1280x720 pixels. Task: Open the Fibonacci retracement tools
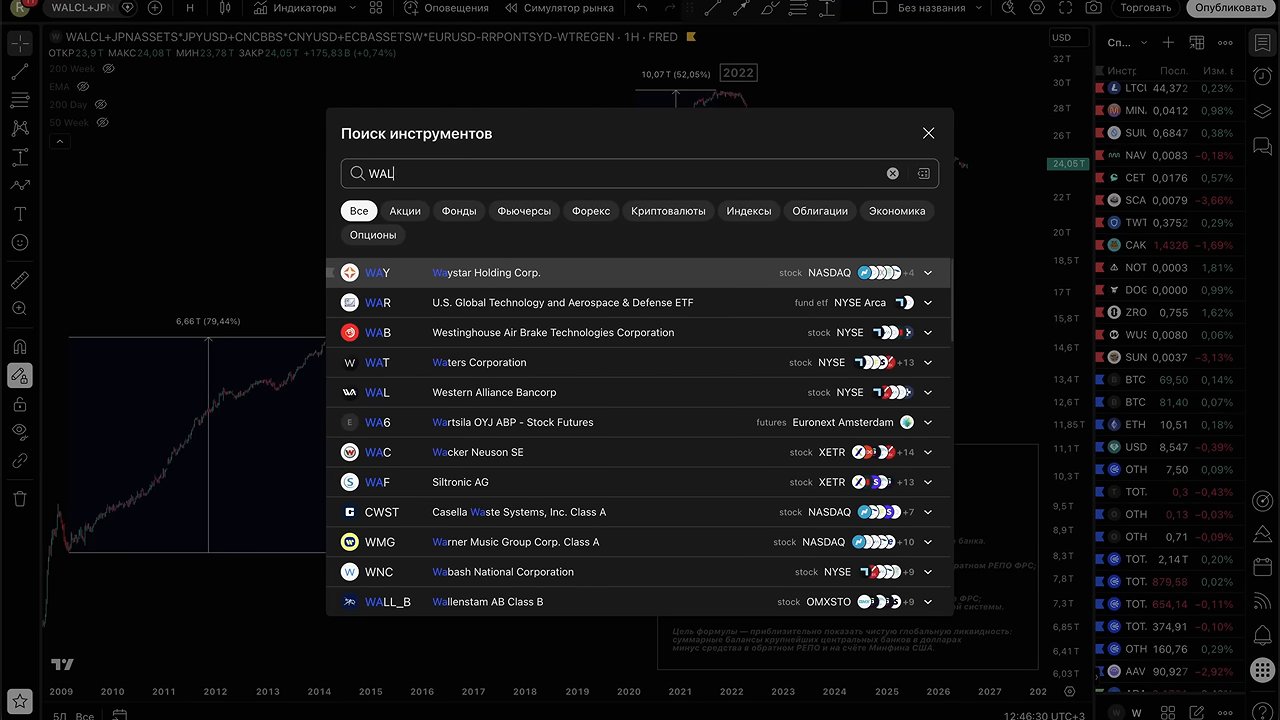coord(20,100)
